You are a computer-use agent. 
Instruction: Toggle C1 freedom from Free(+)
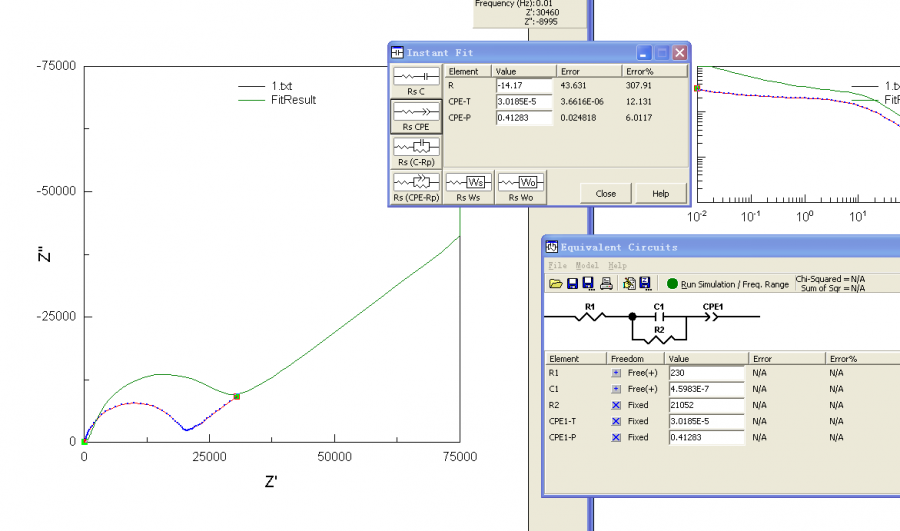pos(616,388)
